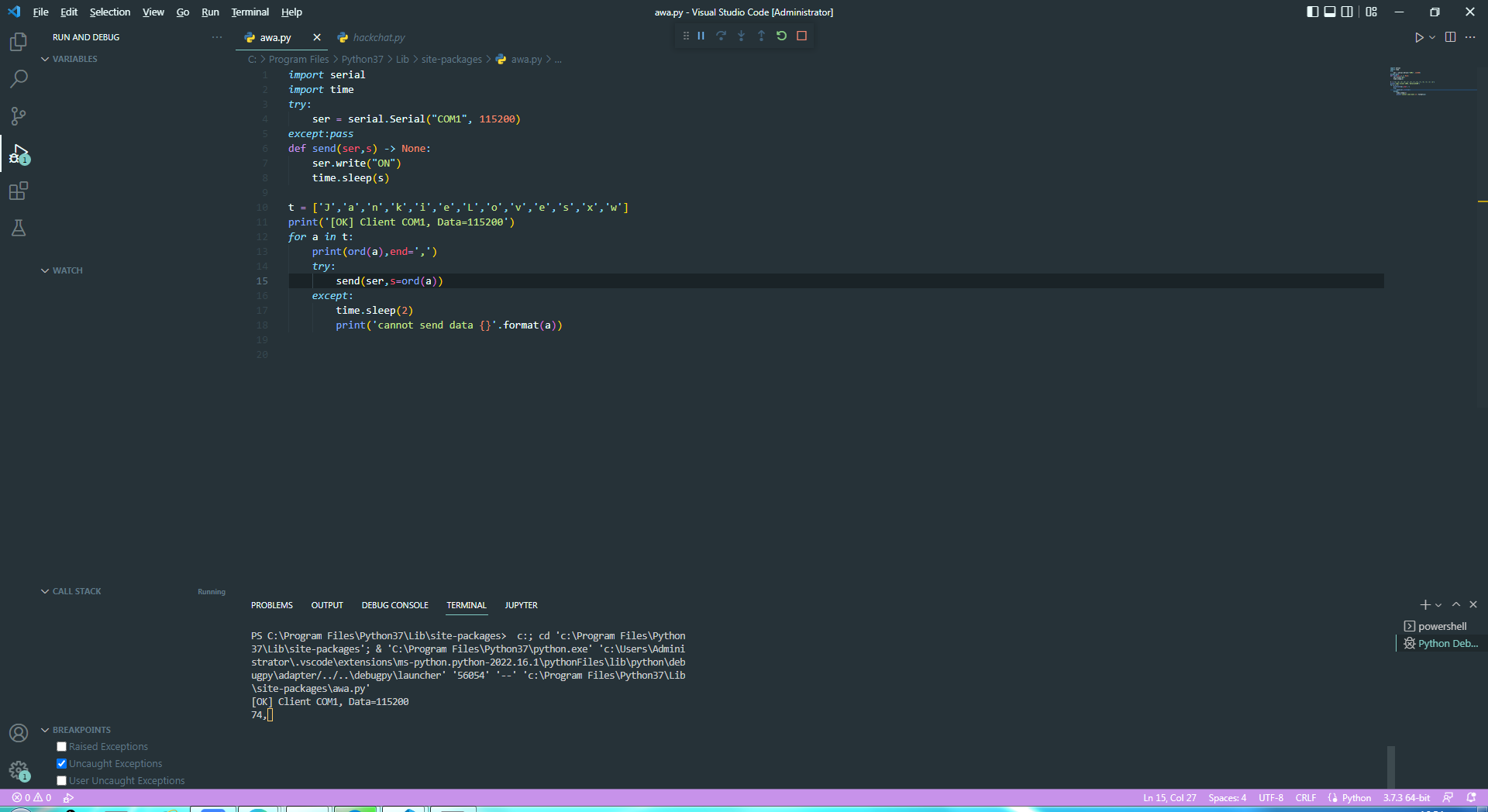The height and width of the screenshot is (812, 1488).
Task: Toggle bottom panel layout button
Action: (1330, 12)
